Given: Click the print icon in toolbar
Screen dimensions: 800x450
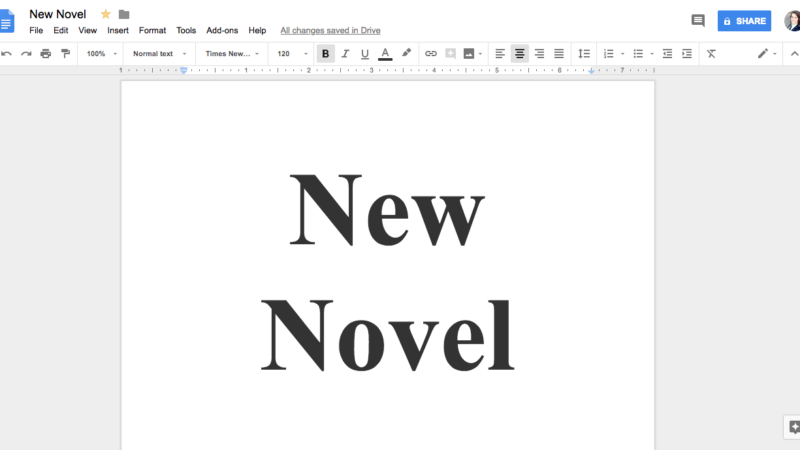Looking at the screenshot, I should tap(46, 54).
